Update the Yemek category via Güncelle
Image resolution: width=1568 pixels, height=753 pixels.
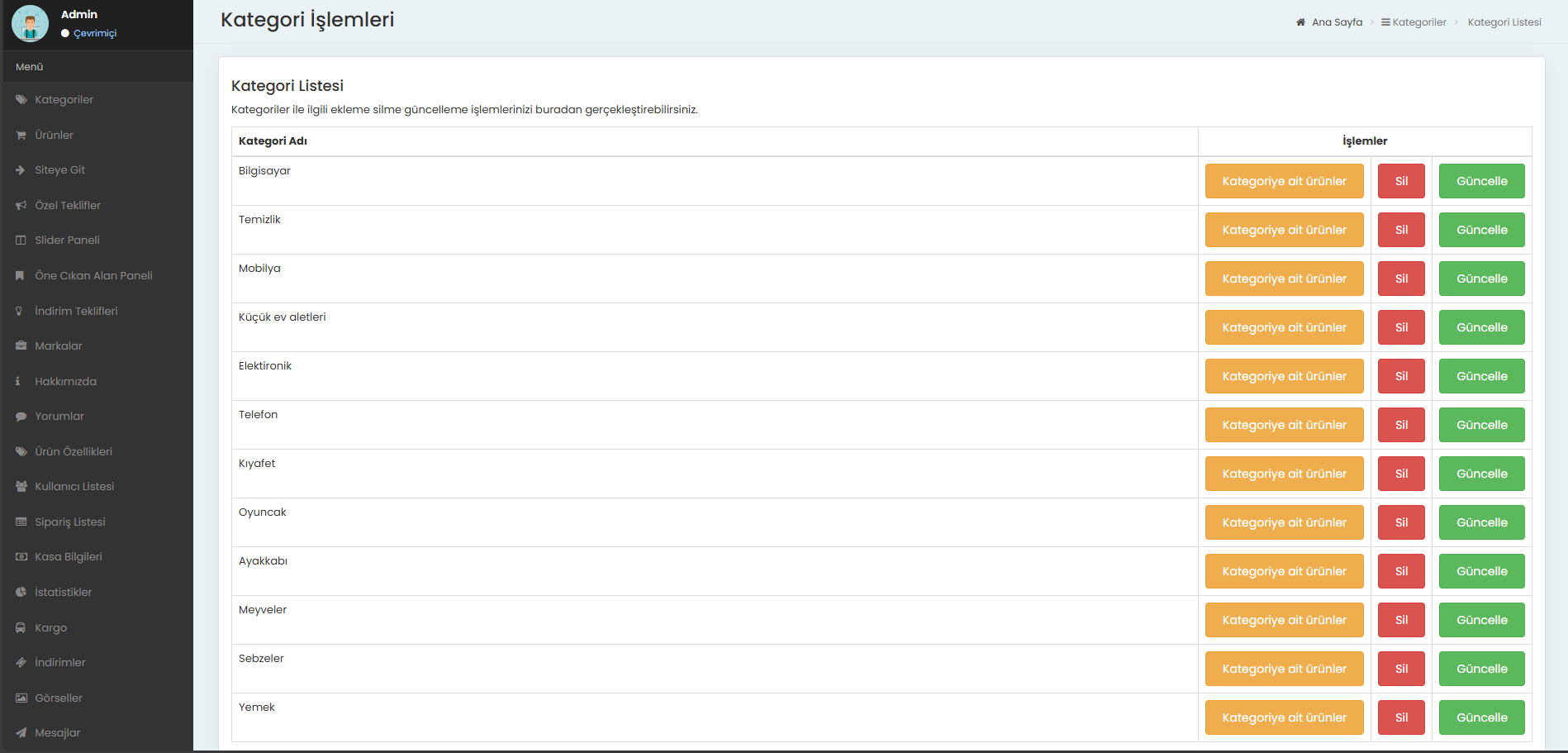click(x=1481, y=717)
